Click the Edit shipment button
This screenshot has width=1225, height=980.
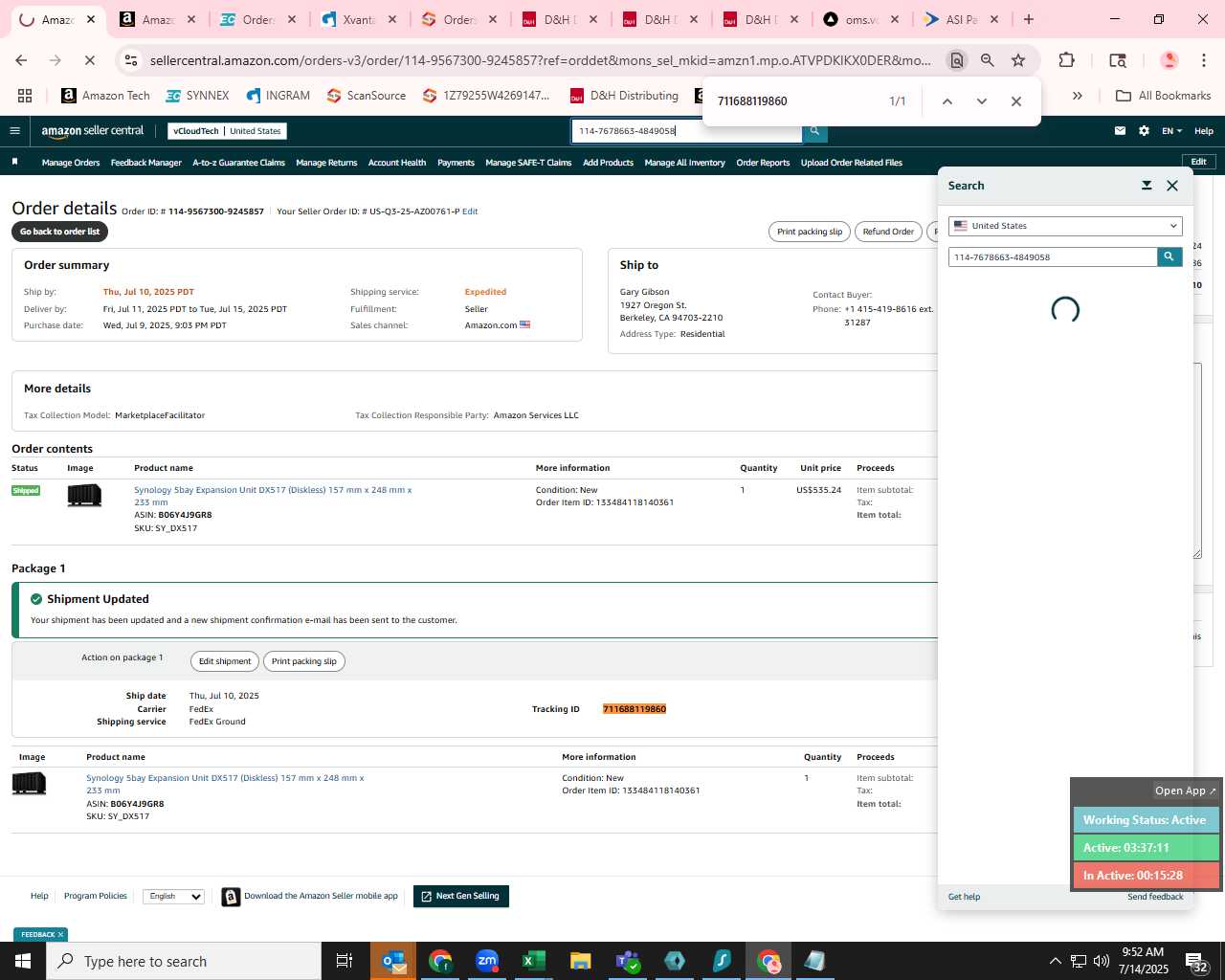point(225,661)
